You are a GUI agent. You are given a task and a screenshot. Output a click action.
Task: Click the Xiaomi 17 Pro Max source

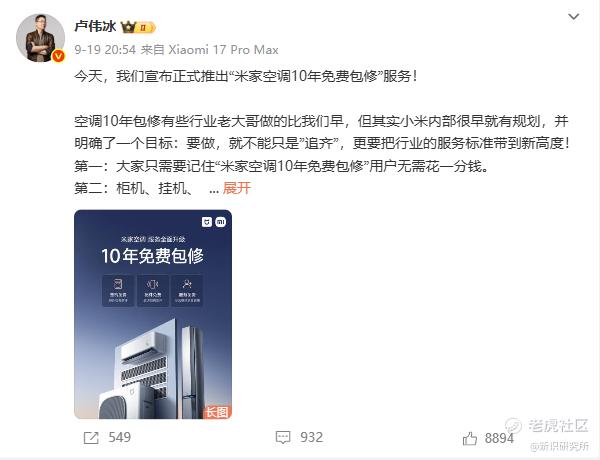click(x=223, y=50)
